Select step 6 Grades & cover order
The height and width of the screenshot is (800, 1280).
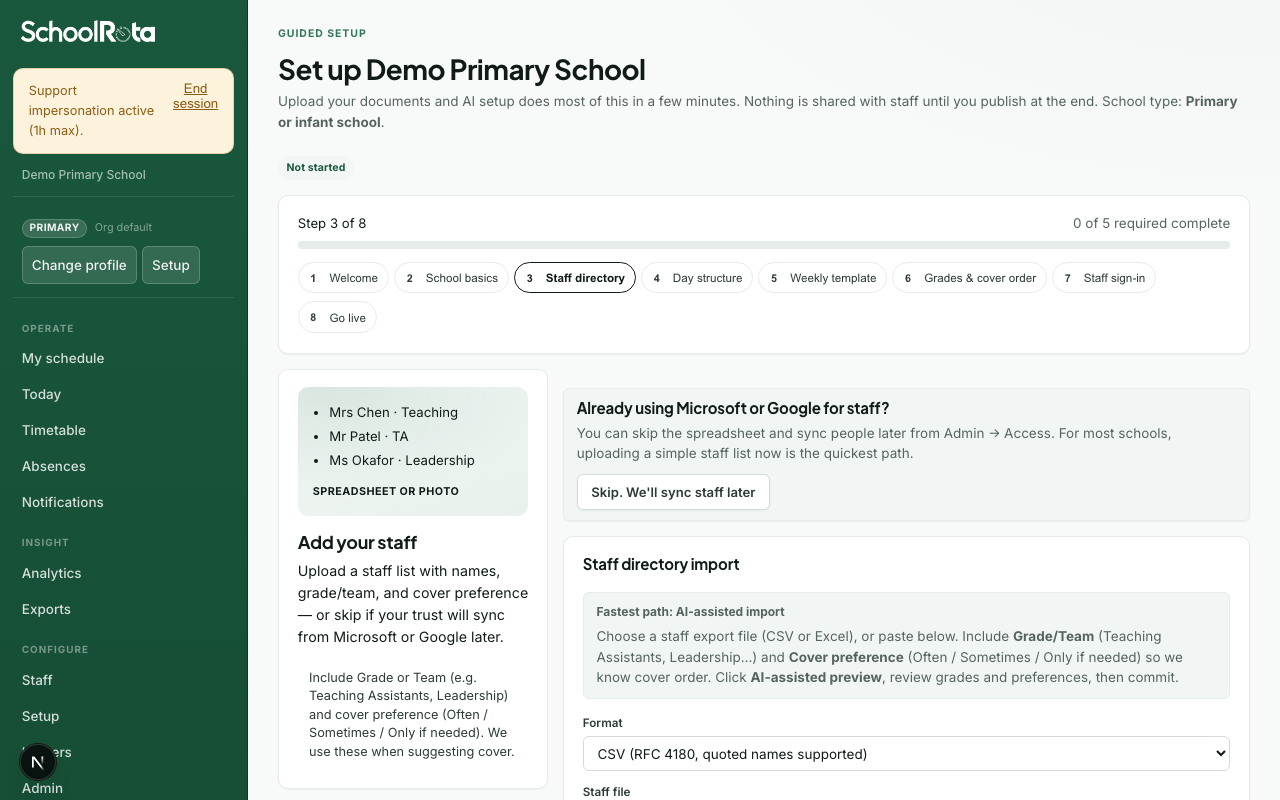click(x=969, y=278)
